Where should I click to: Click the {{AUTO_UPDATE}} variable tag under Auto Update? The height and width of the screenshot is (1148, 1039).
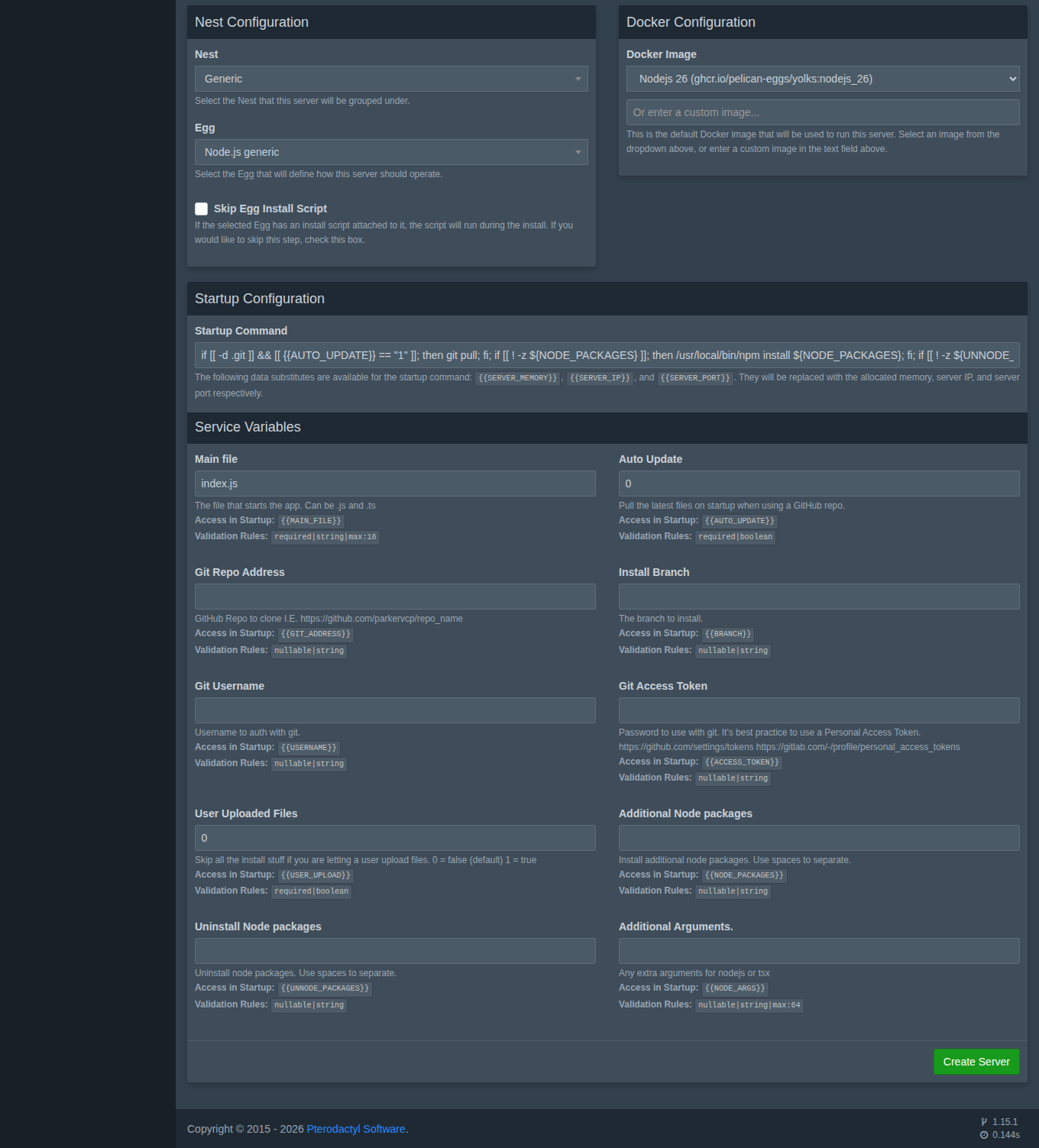740,521
